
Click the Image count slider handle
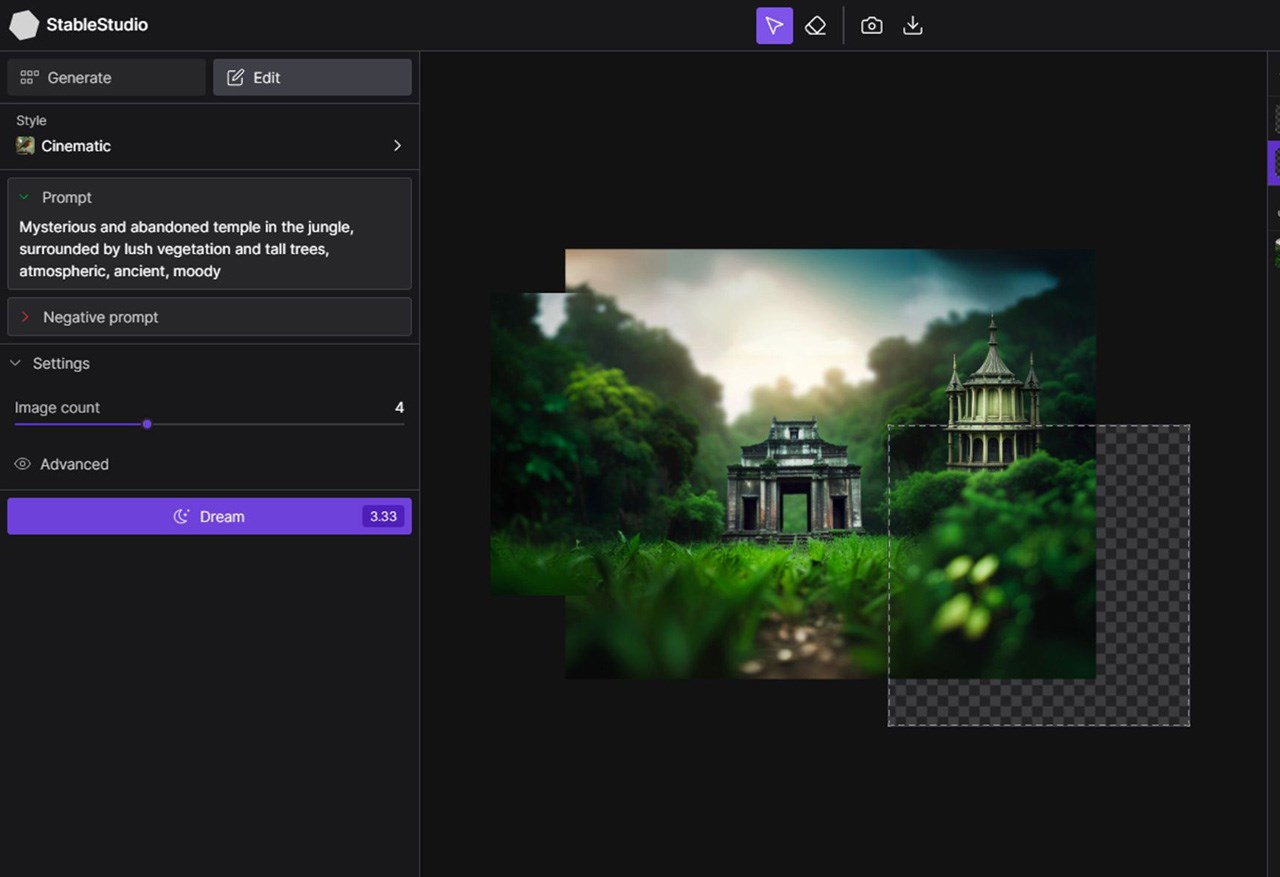tap(147, 424)
